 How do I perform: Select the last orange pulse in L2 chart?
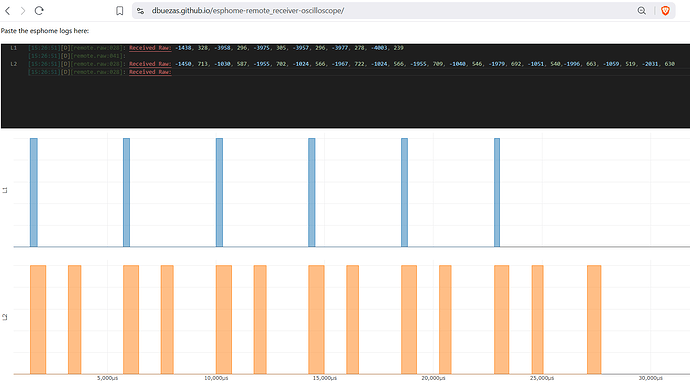click(594, 320)
